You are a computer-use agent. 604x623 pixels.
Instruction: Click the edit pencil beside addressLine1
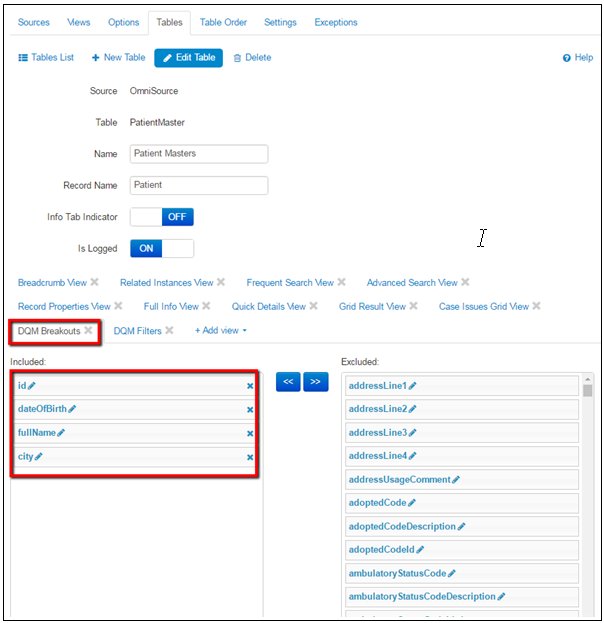pos(413,386)
